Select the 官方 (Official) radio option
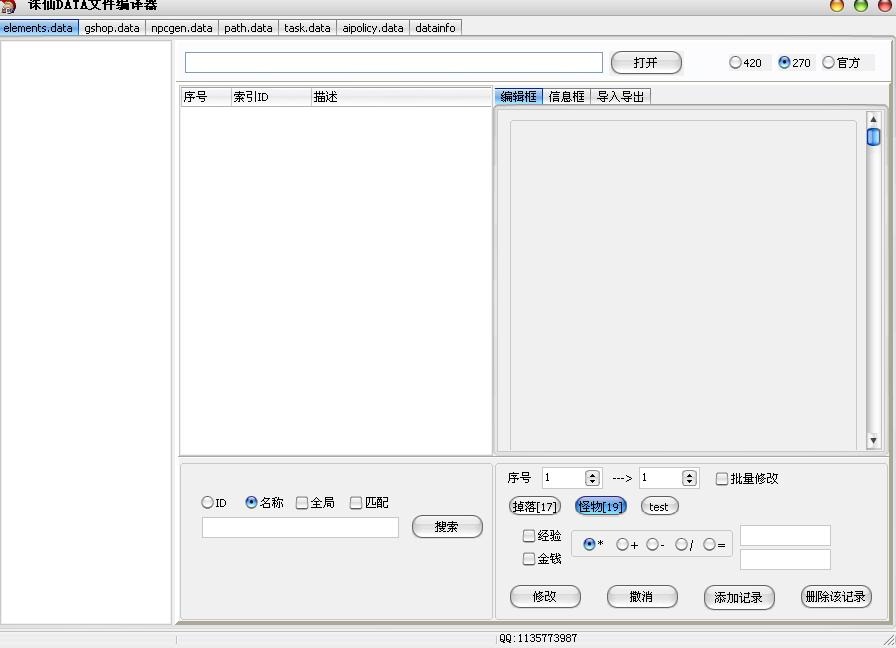This screenshot has height=648, width=896. click(x=828, y=62)
